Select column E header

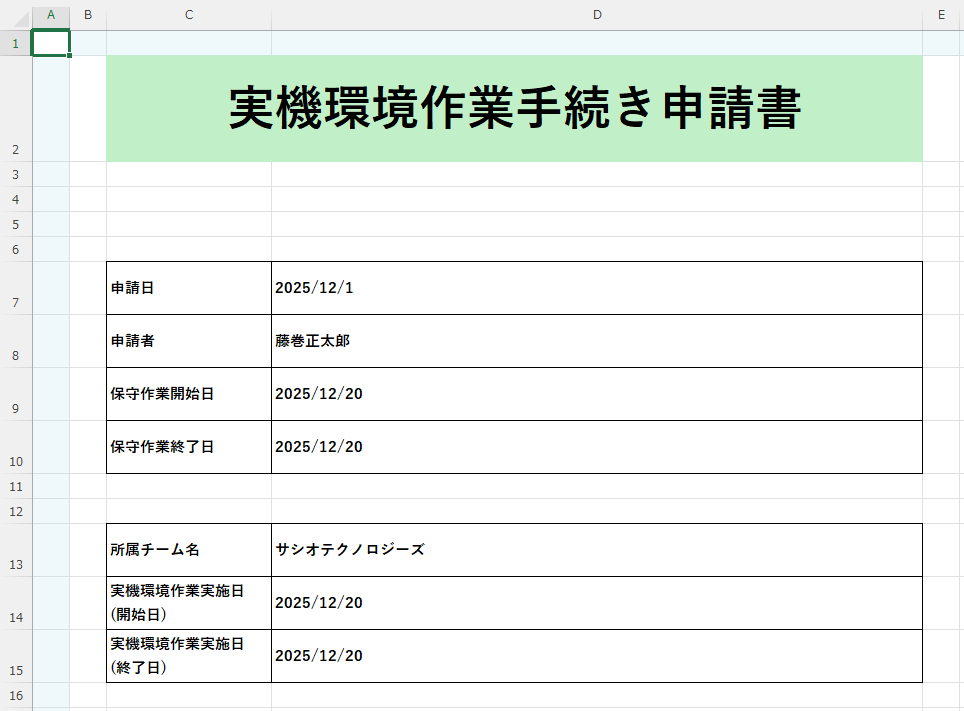[942, 15]
